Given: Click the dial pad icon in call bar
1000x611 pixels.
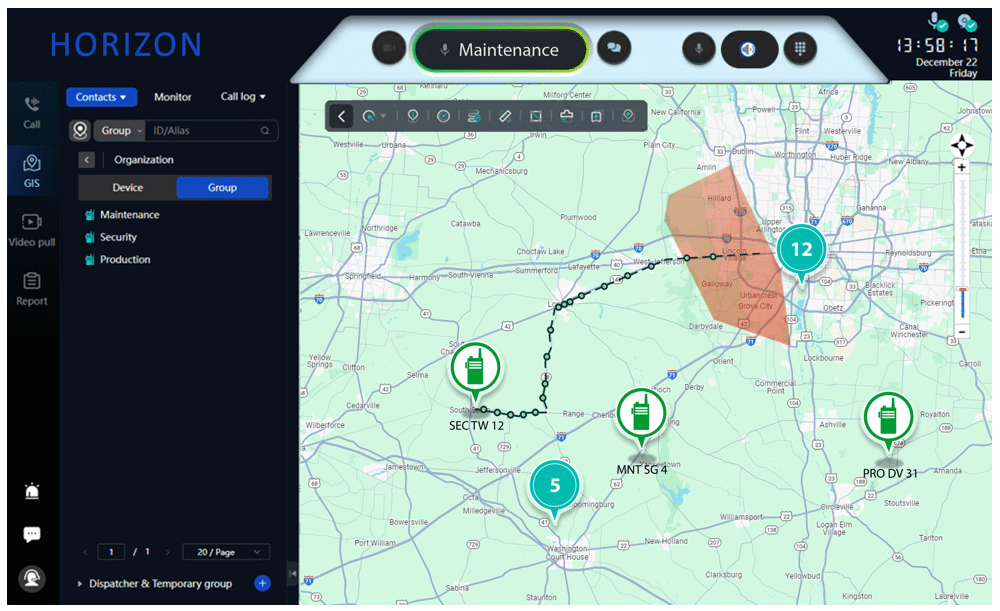Looking at the screenshot, I should (x=799, y=48).
